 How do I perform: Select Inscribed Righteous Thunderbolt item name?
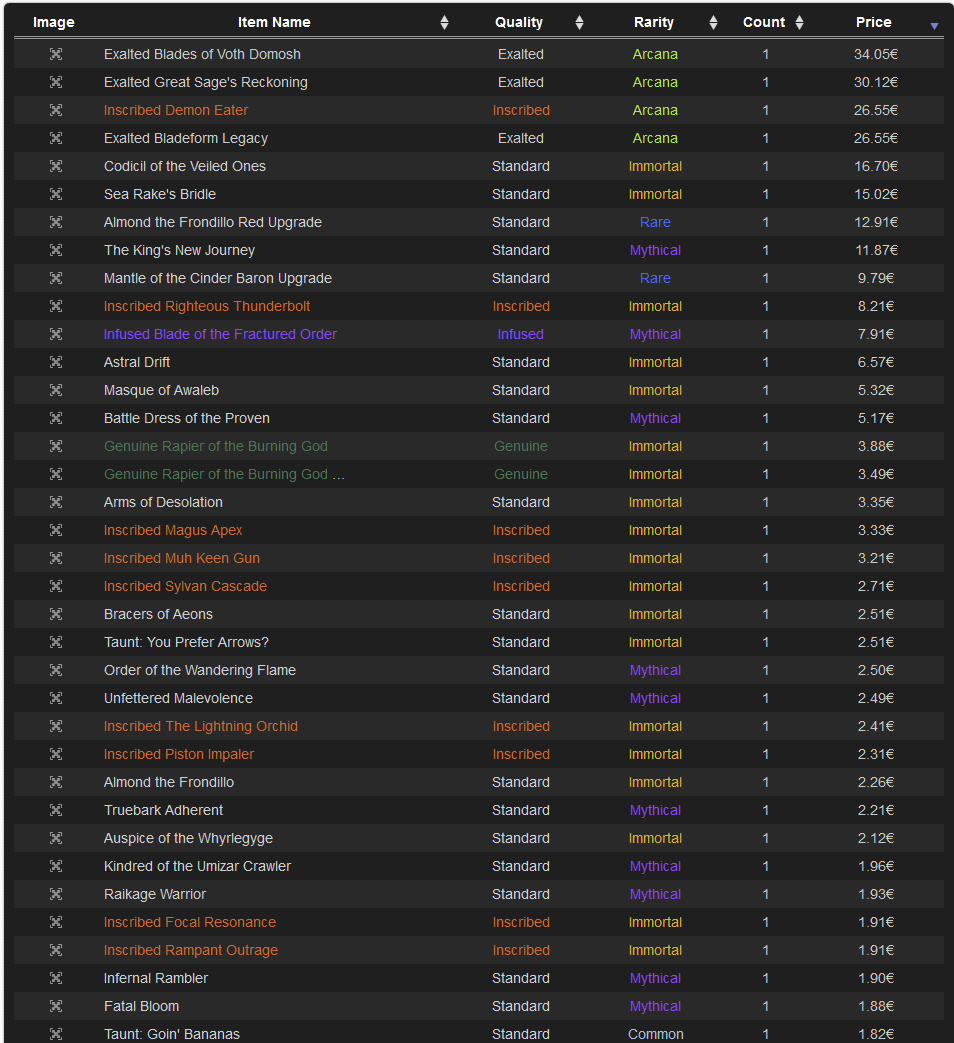point(207,306)
